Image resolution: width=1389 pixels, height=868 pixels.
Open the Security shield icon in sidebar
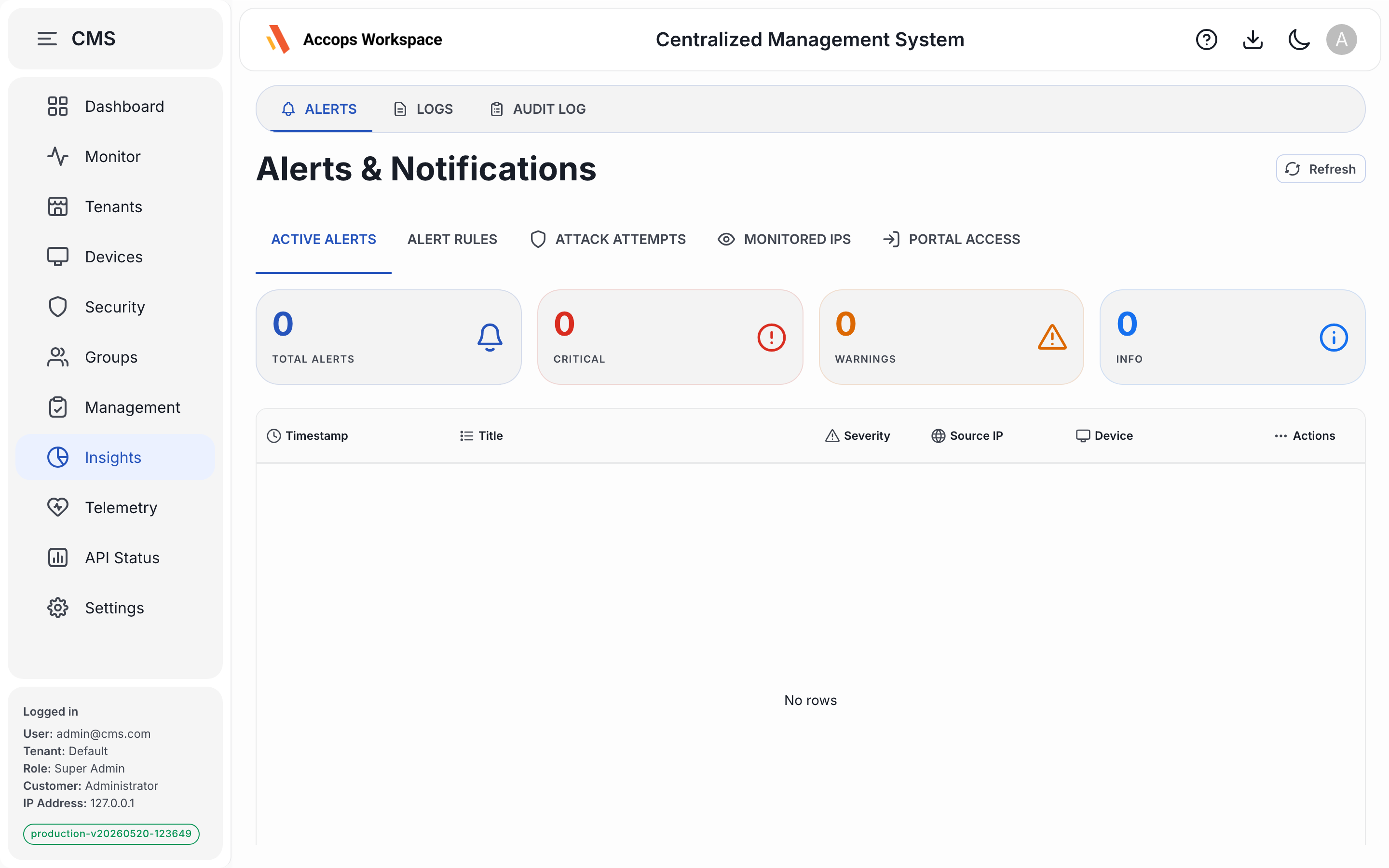click(57, 307)
